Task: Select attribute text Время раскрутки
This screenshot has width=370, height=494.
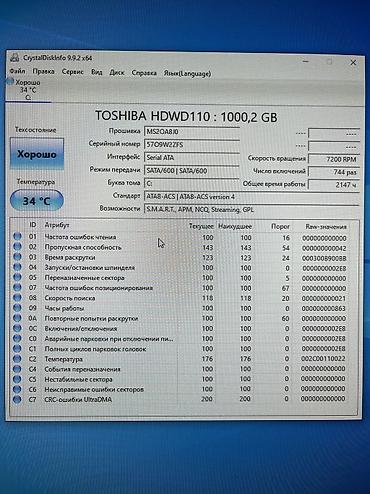Action: 70,257
